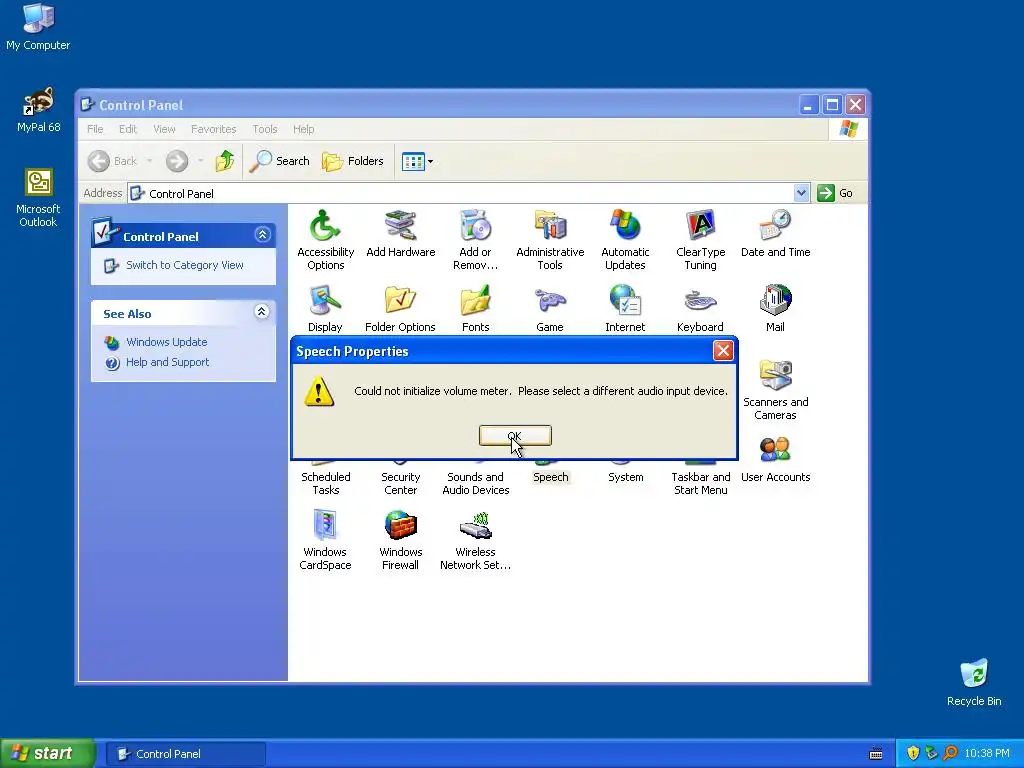Screen dimensions: 1024x768
Task: Open Folder Options icon
Action: (400, 300)
